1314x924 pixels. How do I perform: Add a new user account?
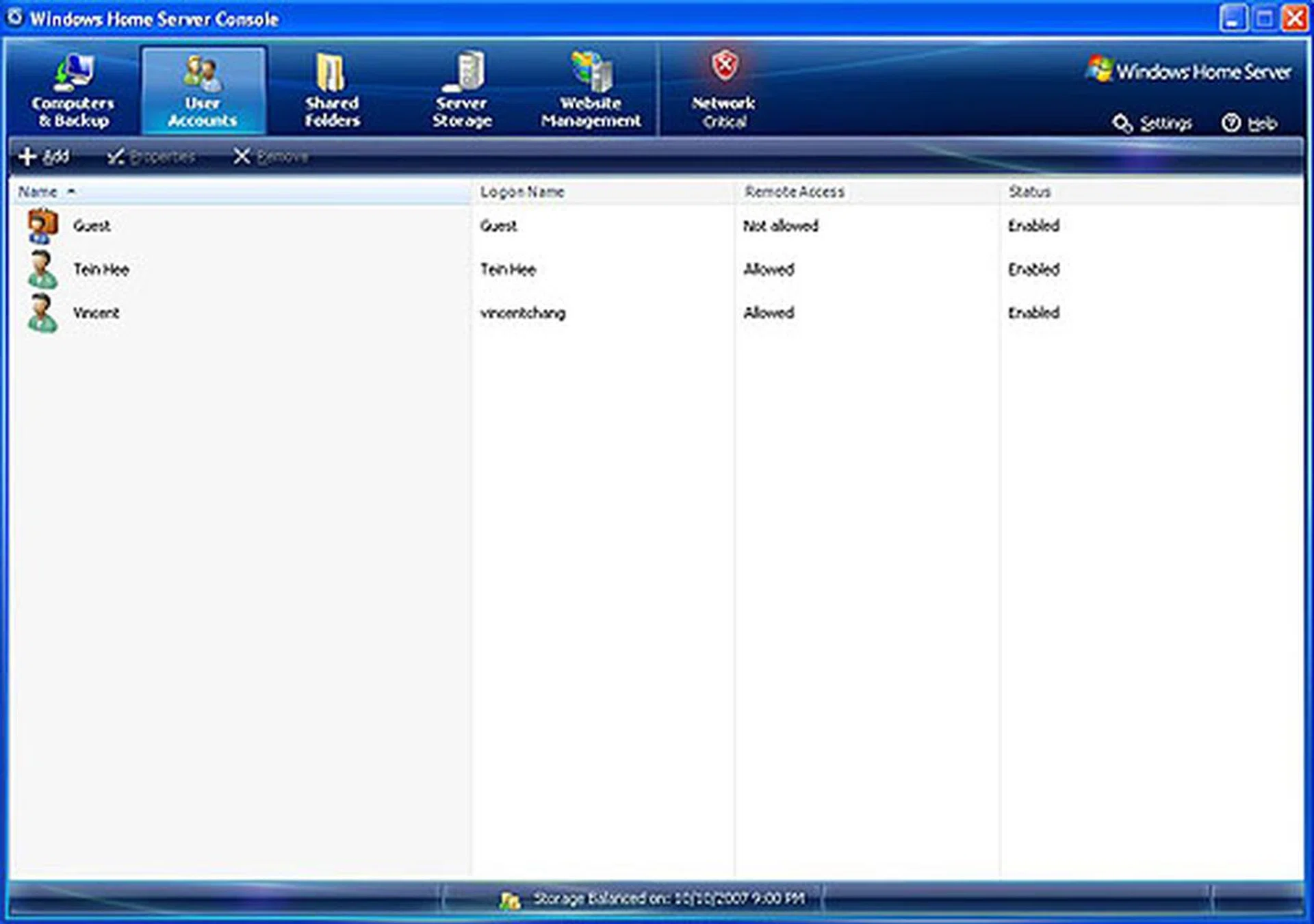tap(44, 156)
